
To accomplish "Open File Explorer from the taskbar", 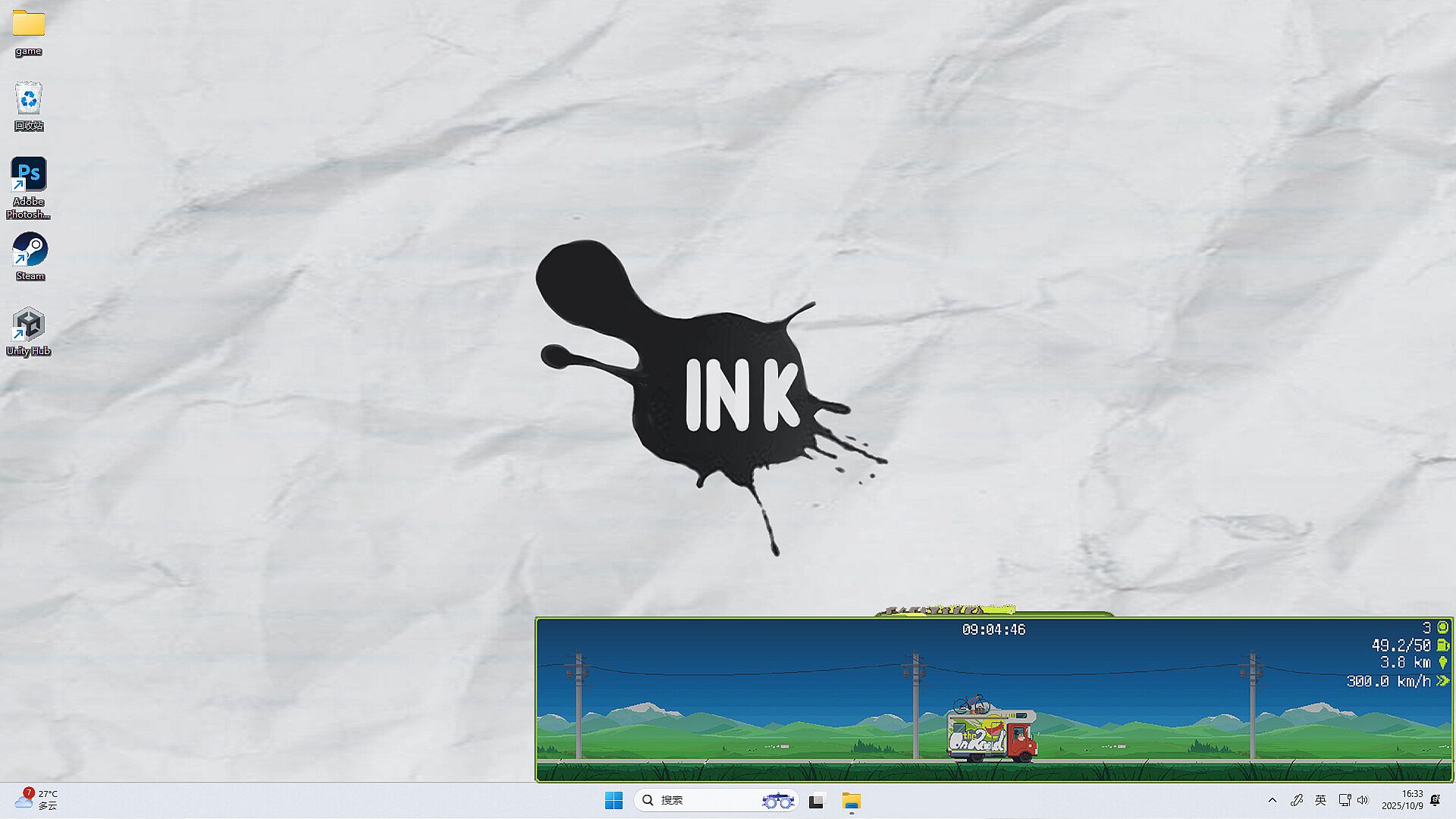I will click(x=851, y=801).
